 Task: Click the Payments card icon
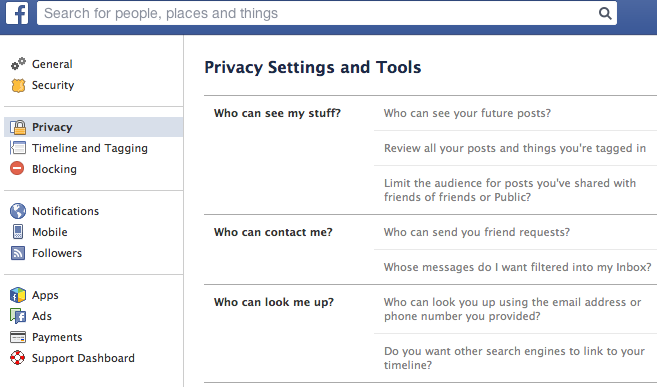pyautogui.click(x=18, y=337)
